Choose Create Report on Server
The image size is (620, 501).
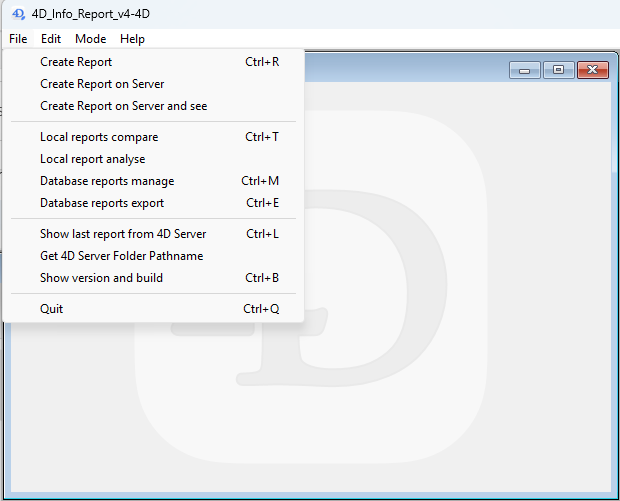coord(102,84)
